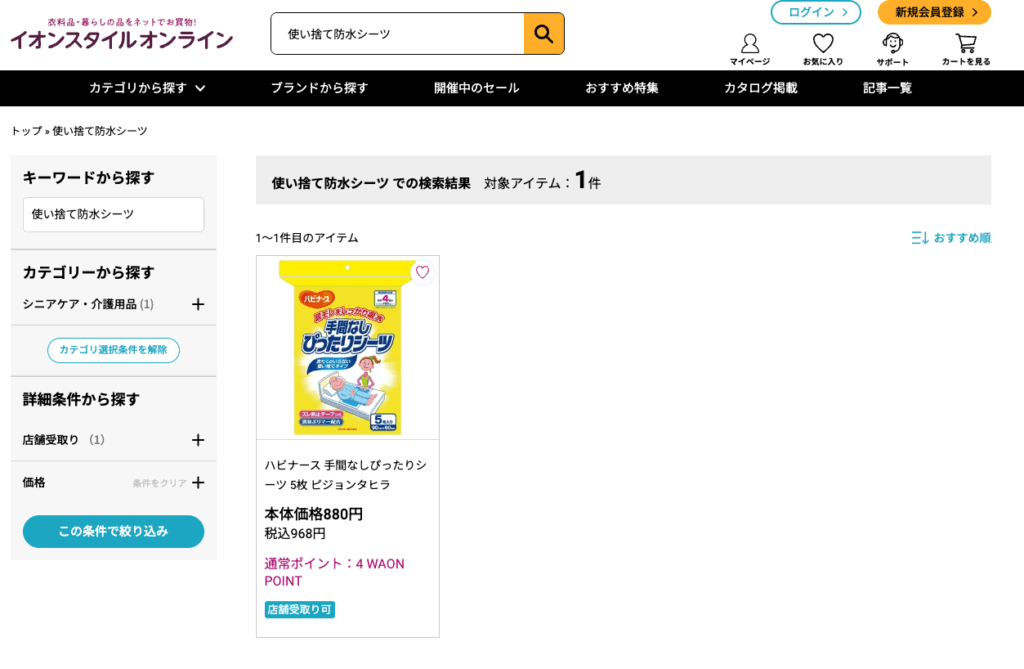Click カテゴリ選択条件を解除 button

click(x=114, y=350)
